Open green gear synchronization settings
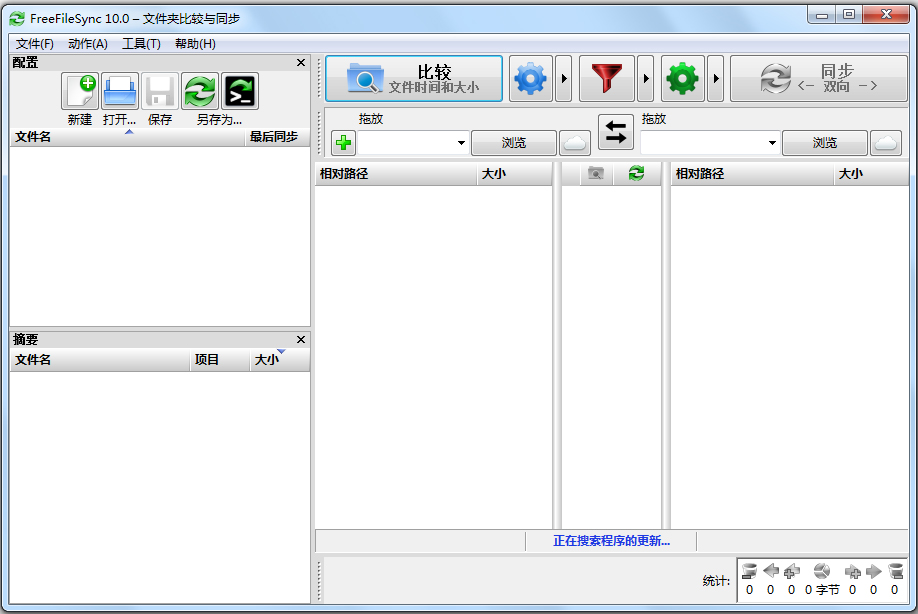This screenshot has height=614, width=918. pos(683,78)
